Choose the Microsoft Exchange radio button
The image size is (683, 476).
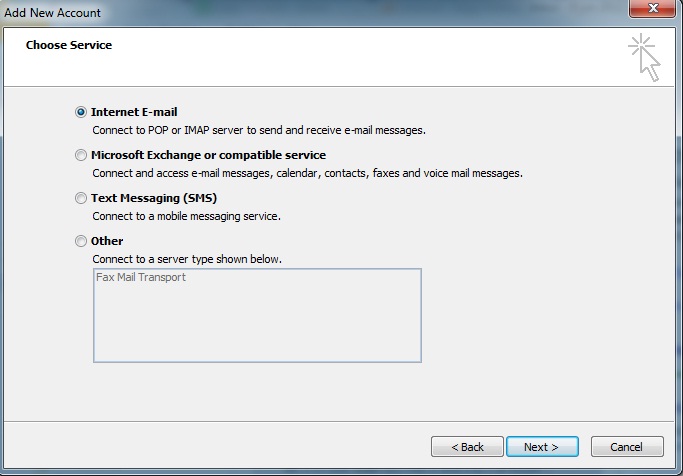tap(81, 156)
